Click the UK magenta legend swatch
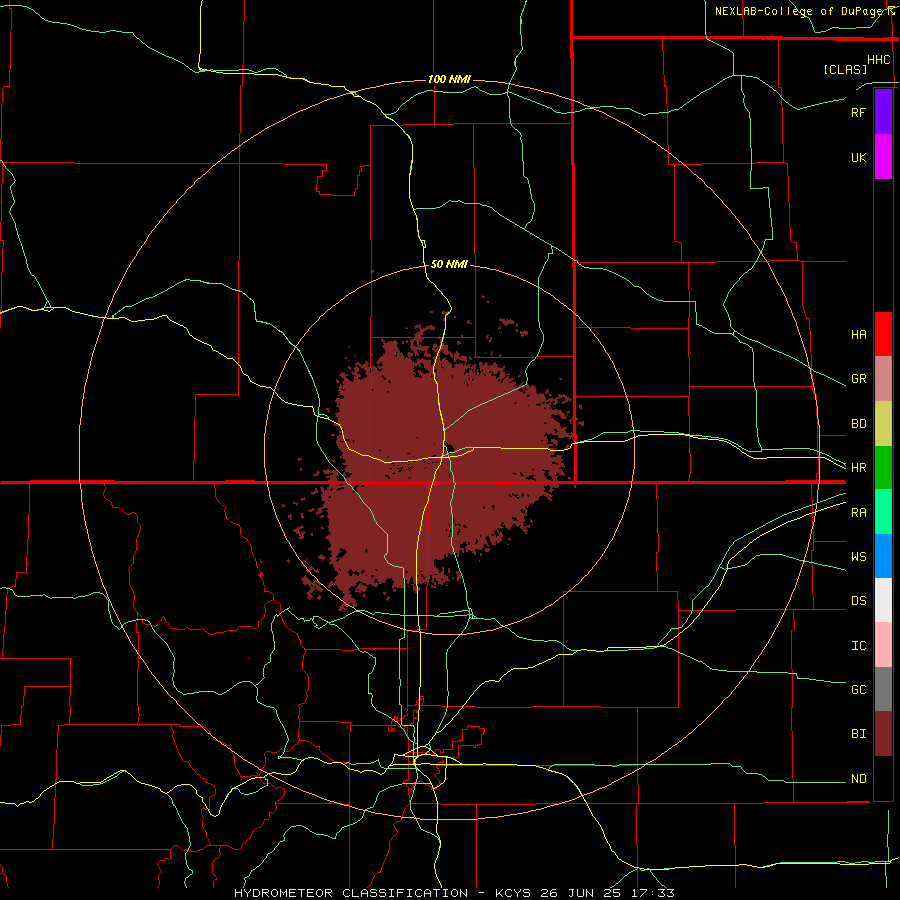The width and height of the screenshot is (900, 900). click(883, 157)
